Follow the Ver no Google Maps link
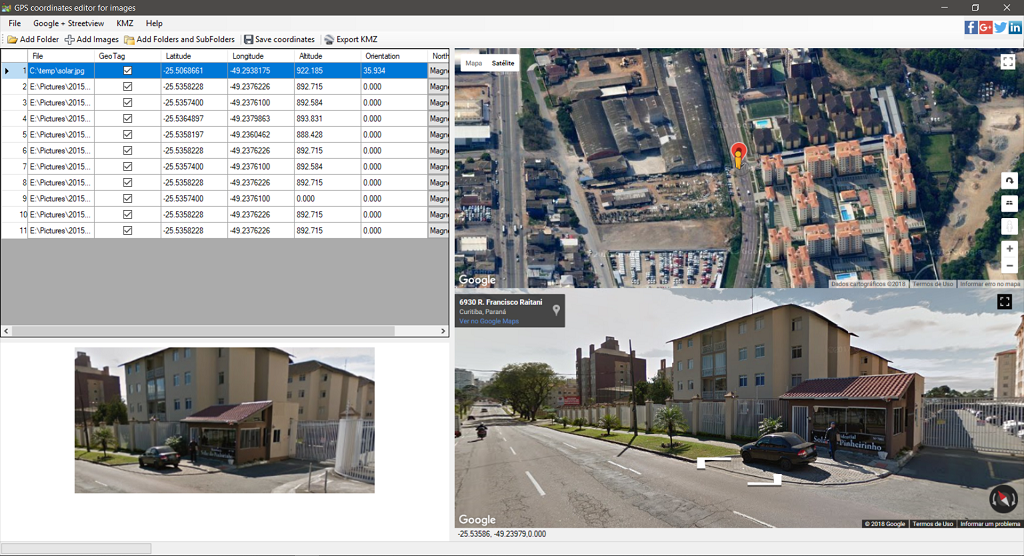Screen dimensions: 1024x556 click(x=489, y=321)
